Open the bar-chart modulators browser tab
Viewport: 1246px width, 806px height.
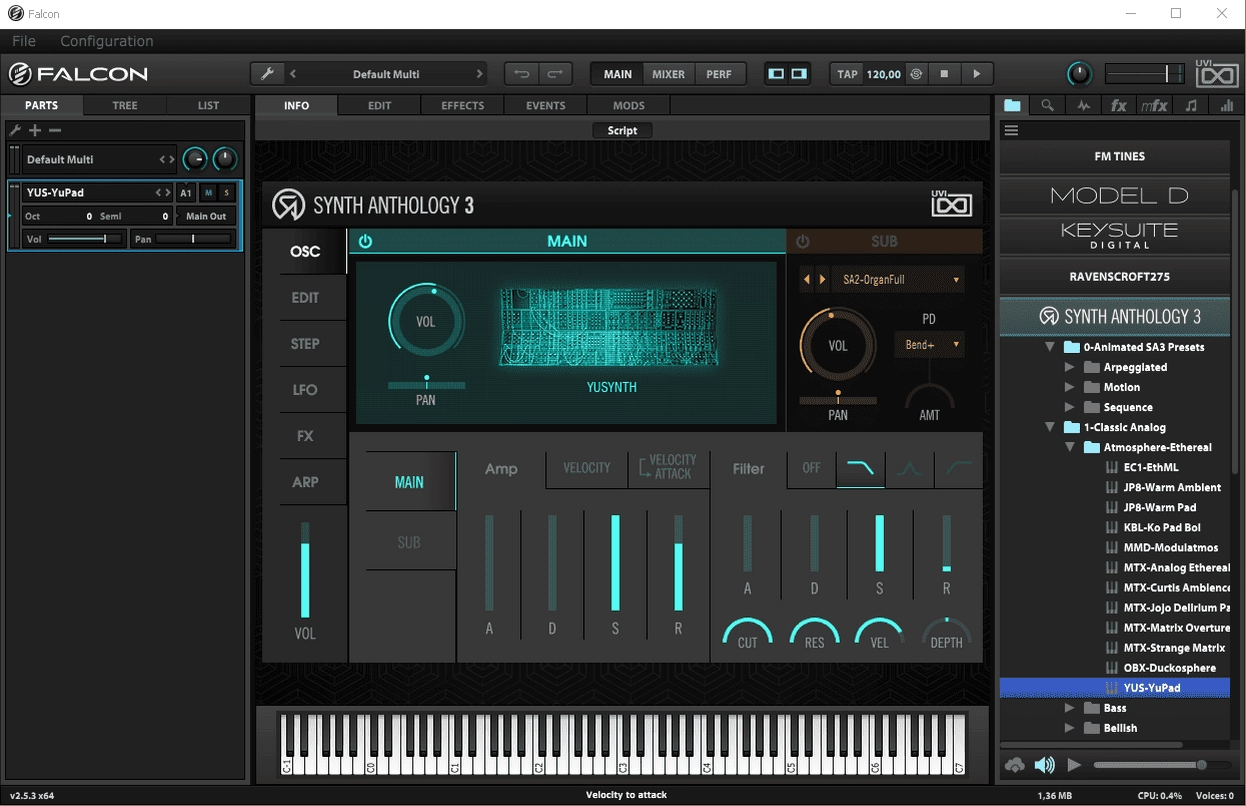pos(1227,105)
